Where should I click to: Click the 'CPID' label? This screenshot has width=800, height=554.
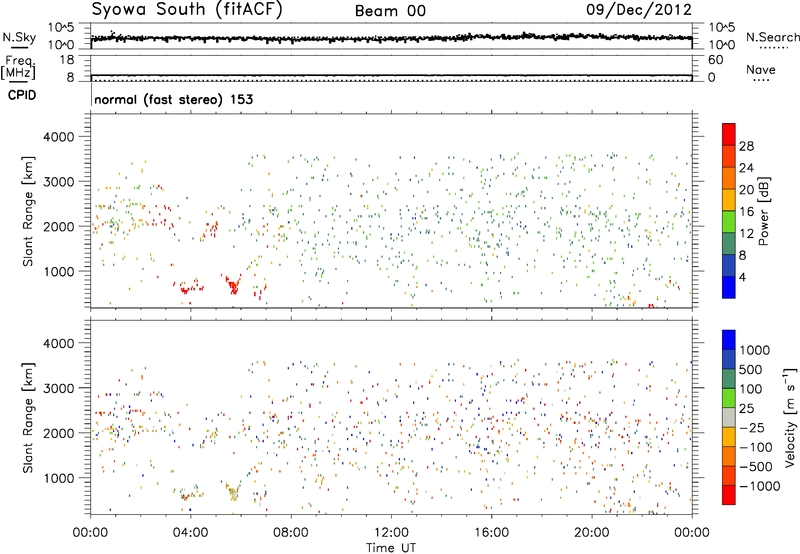22,95
